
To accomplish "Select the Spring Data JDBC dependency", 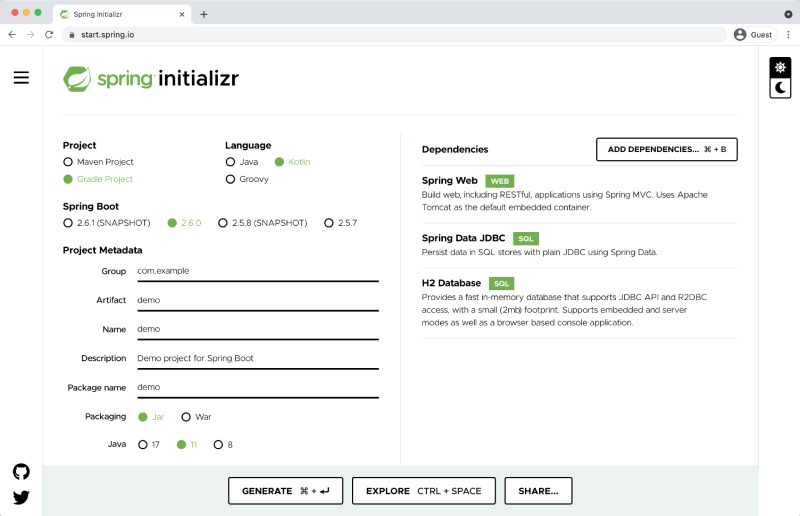I will [580, 245].
